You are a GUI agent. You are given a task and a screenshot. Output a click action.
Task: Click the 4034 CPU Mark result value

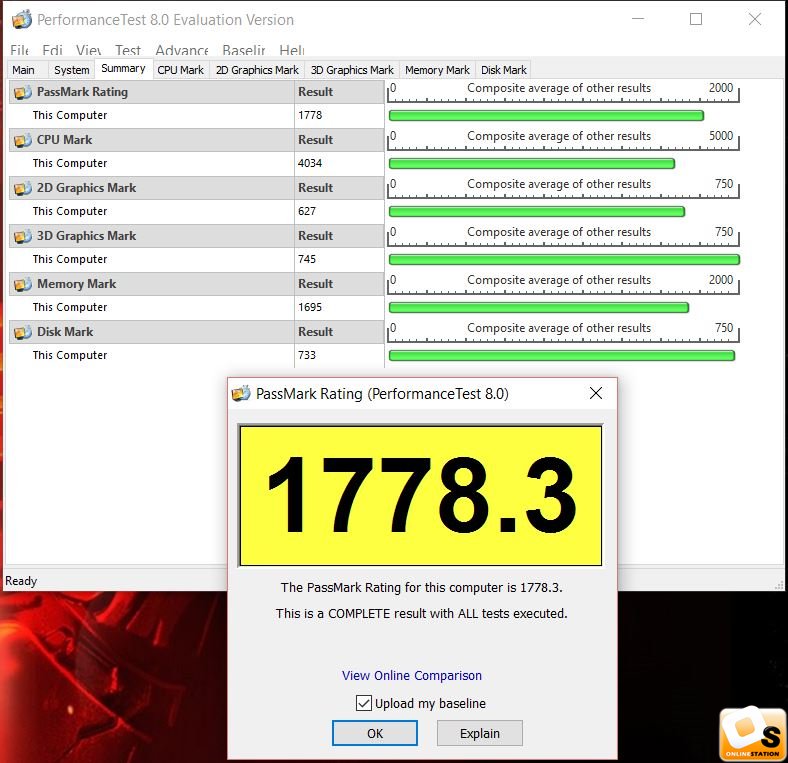click(x=310, y=163)
